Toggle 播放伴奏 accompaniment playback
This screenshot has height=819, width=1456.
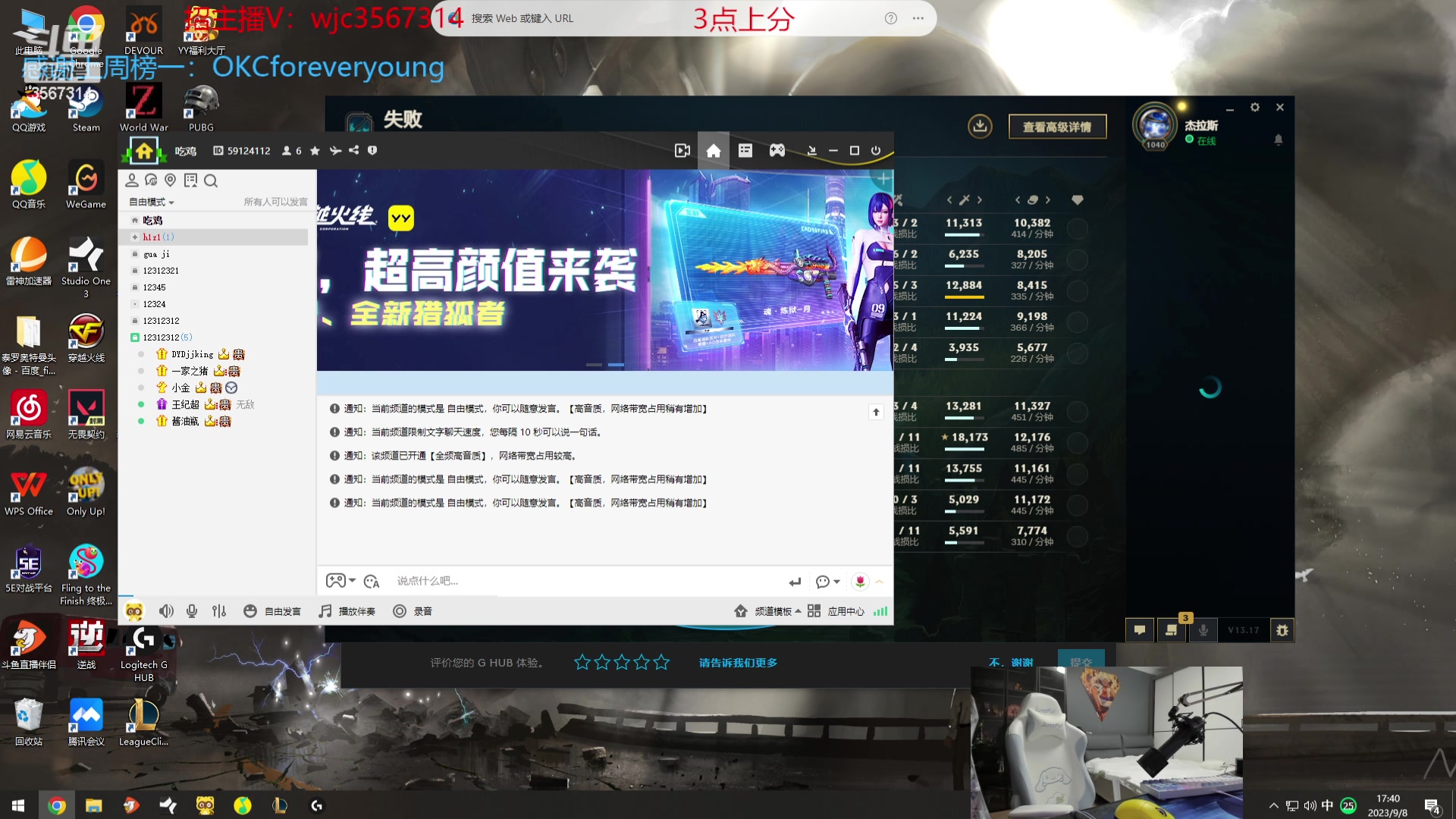347,611
